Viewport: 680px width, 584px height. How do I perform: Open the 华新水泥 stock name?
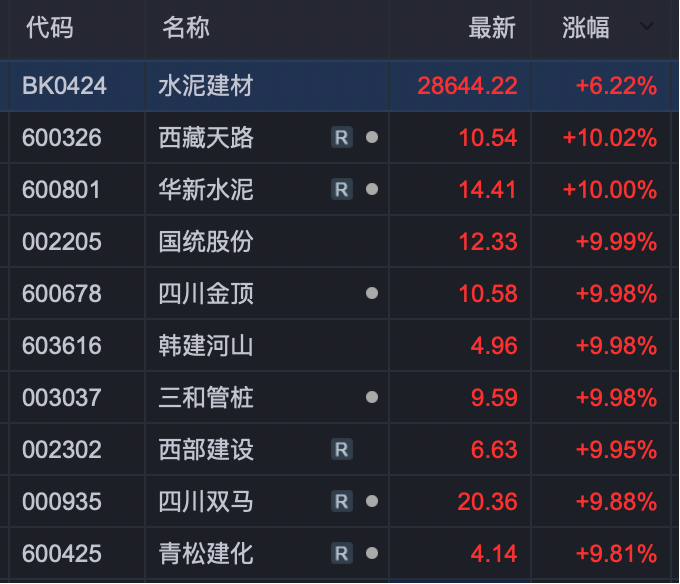click(206, 190)
